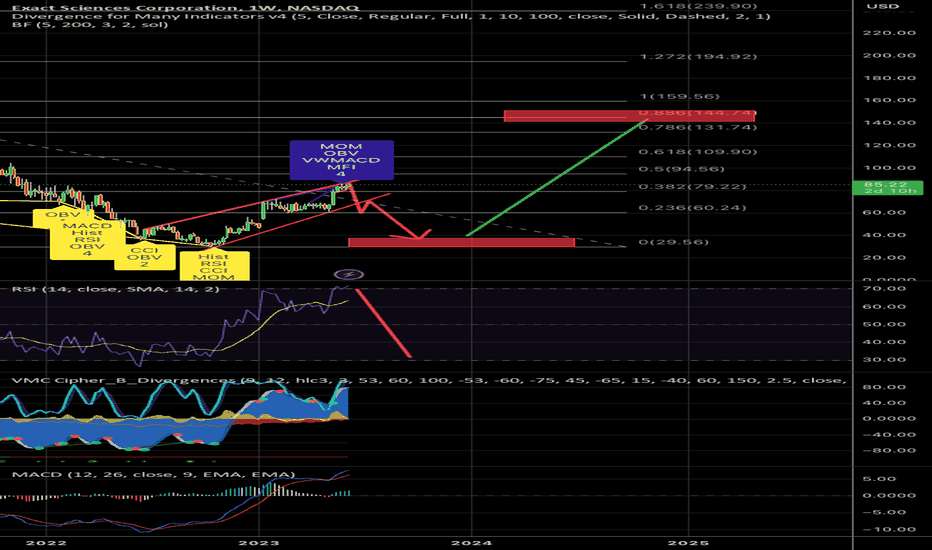This screenshot has height=550, width=932.
Task: Click 200.00 on the price axis
Action: (x=889, y=55)
